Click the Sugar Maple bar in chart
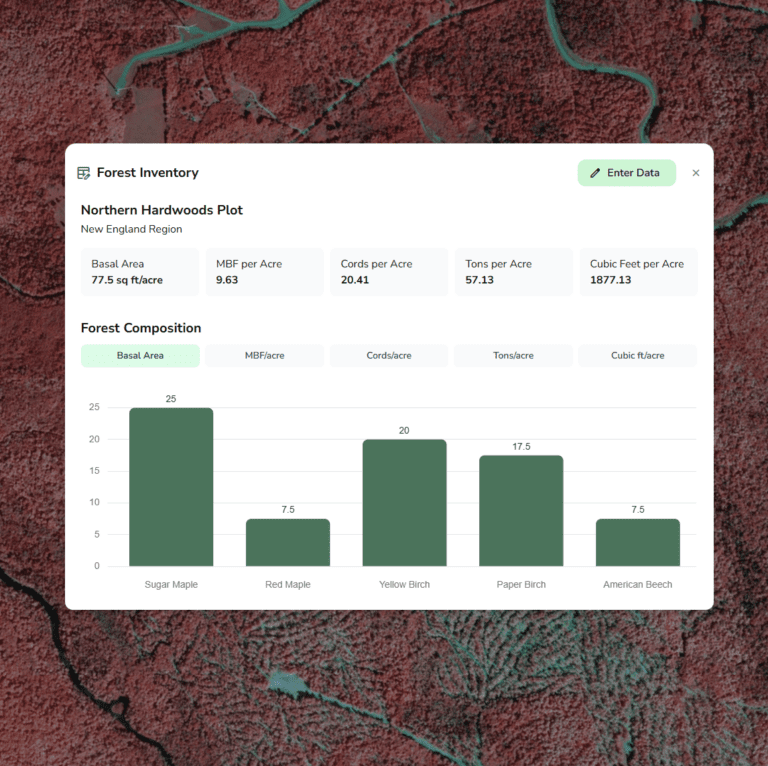768x766 pixels. click(171, 487)
